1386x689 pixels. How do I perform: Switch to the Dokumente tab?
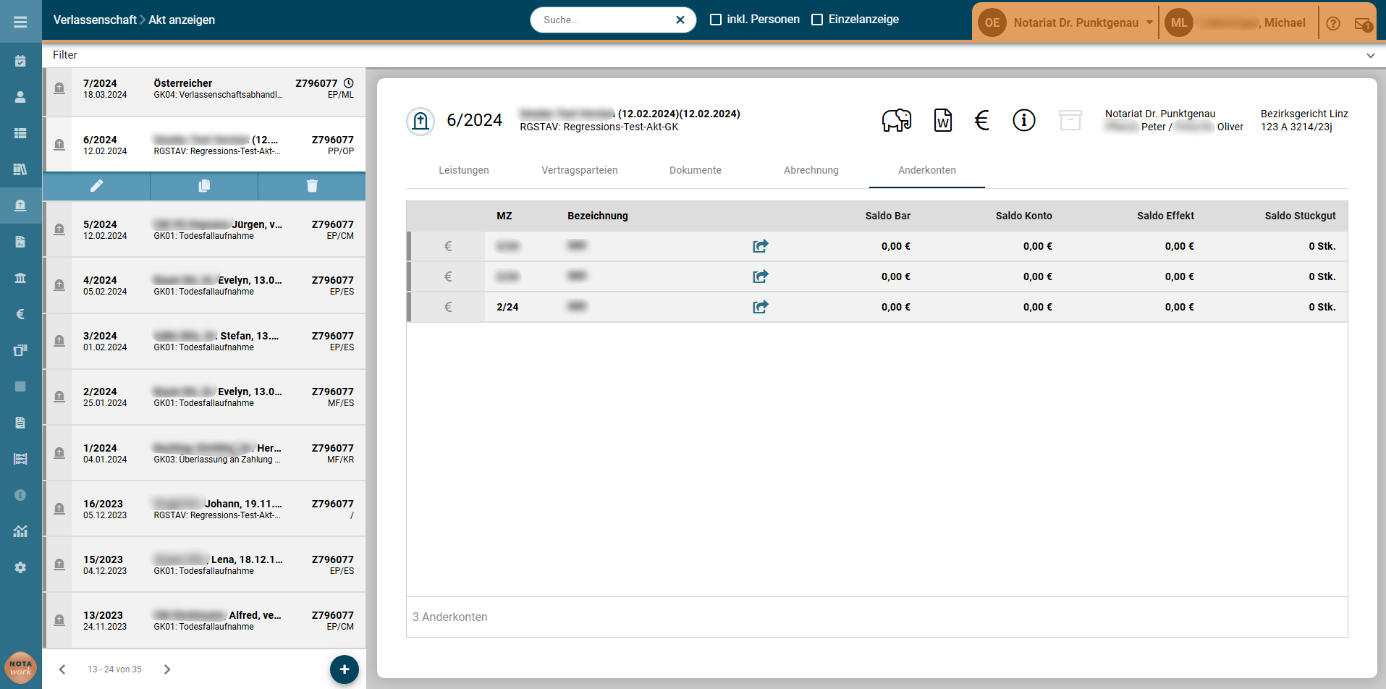[x=695, y=170]
